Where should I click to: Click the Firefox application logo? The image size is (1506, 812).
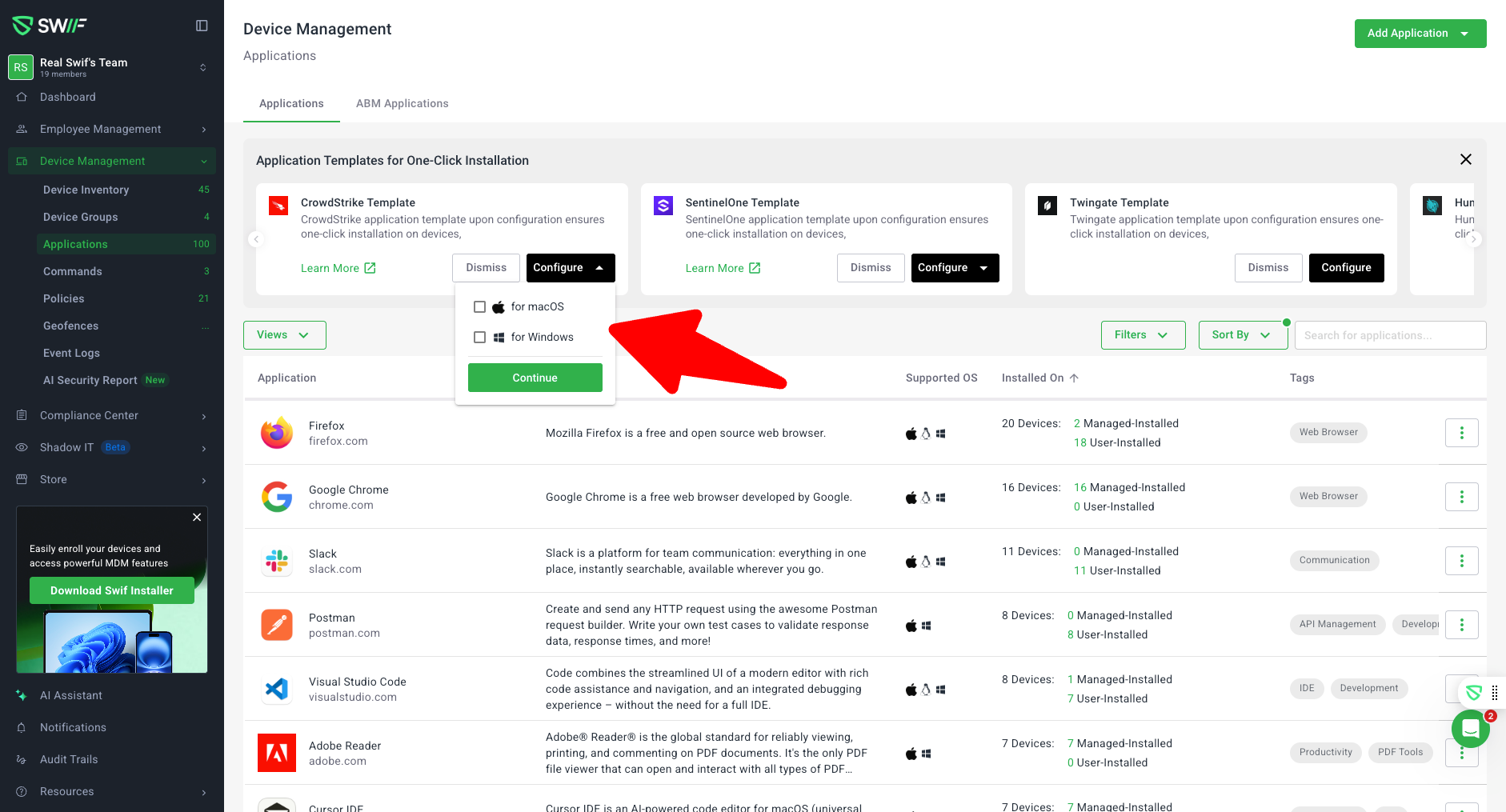point(277,433)
